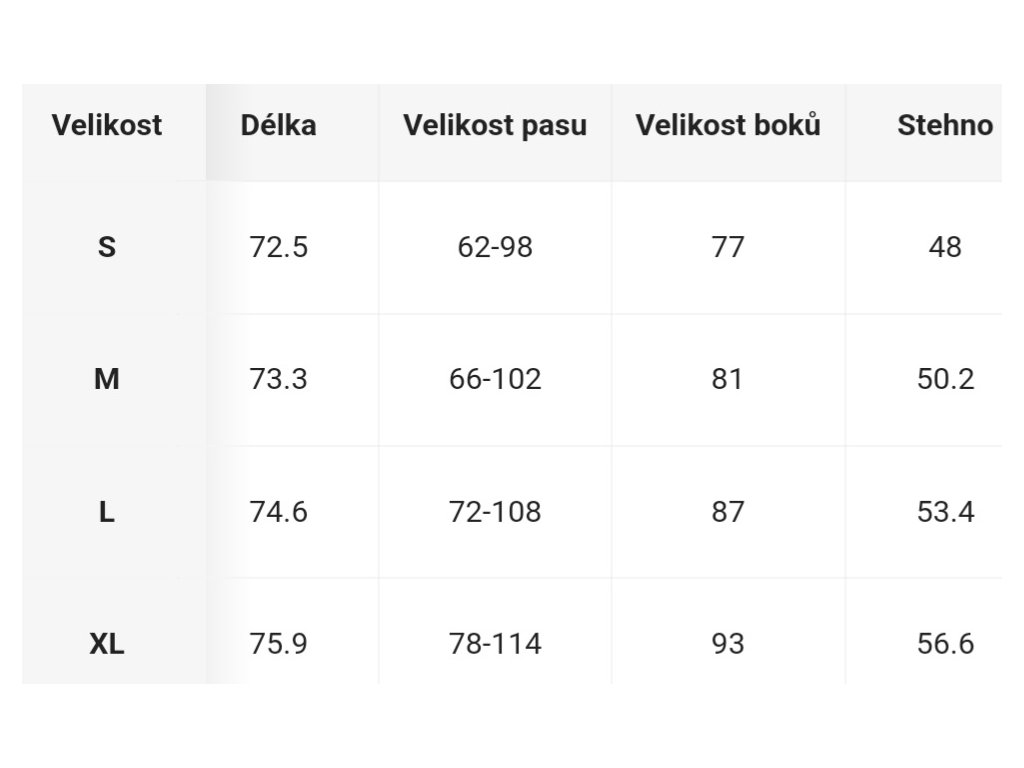
Task: Click the hip value 93
Action: (x=728, y=644)
